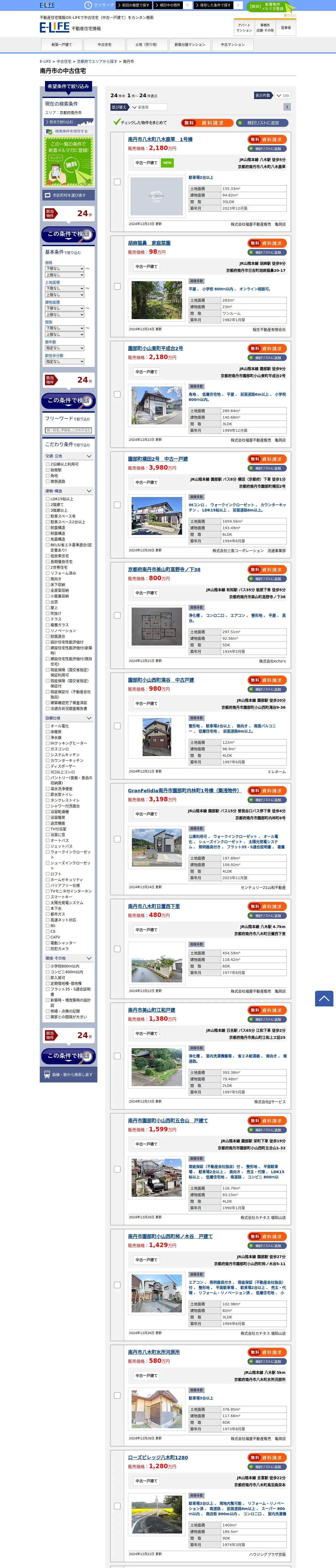Add ローズビレッジ八木町1280 to 検討リスト

pos(267,1467)
